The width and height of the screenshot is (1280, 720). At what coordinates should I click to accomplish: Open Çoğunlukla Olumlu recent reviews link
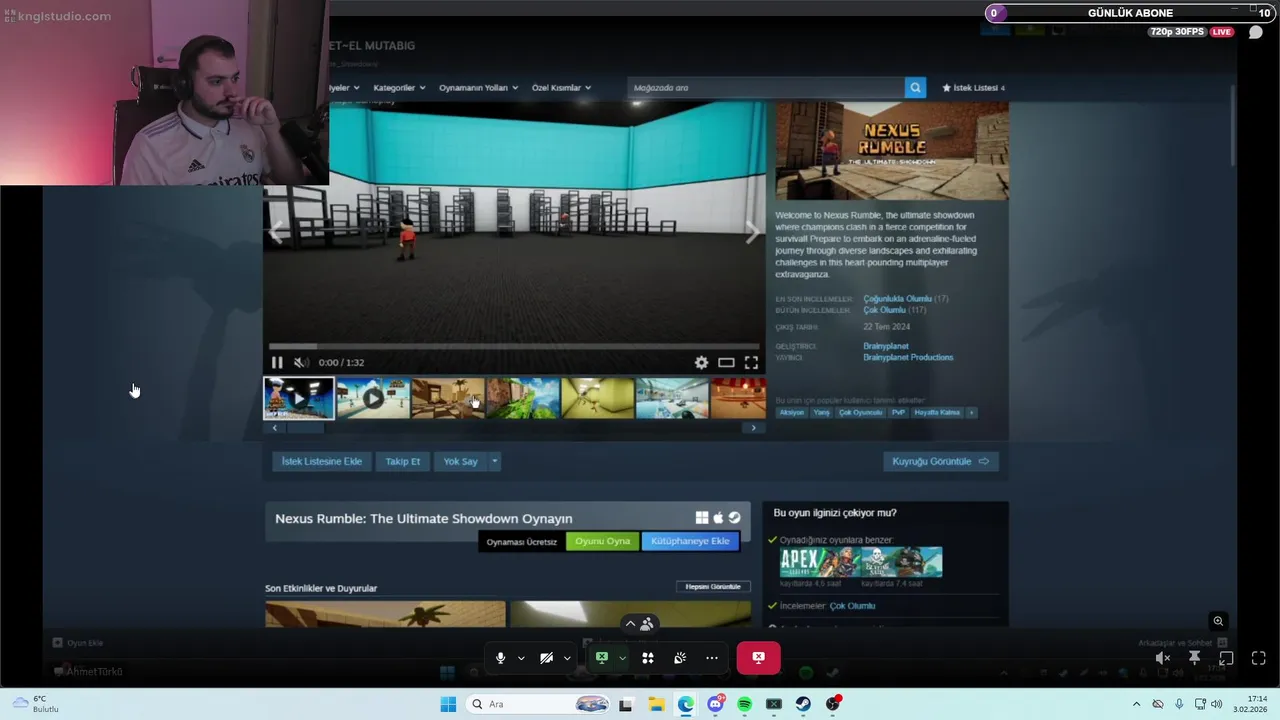pos(897,299)
